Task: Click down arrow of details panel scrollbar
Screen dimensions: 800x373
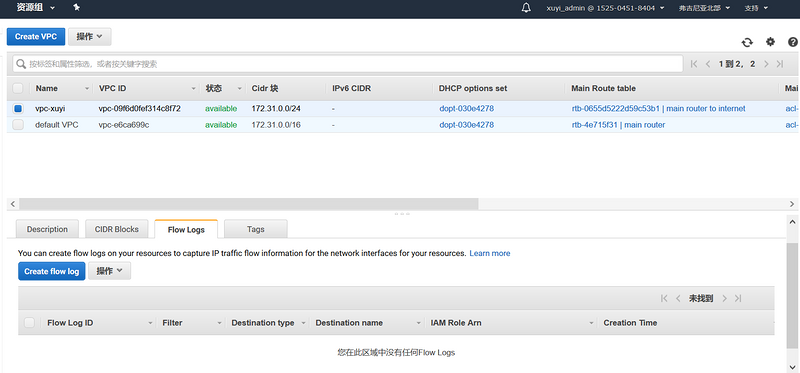Action: coord(792,367)
